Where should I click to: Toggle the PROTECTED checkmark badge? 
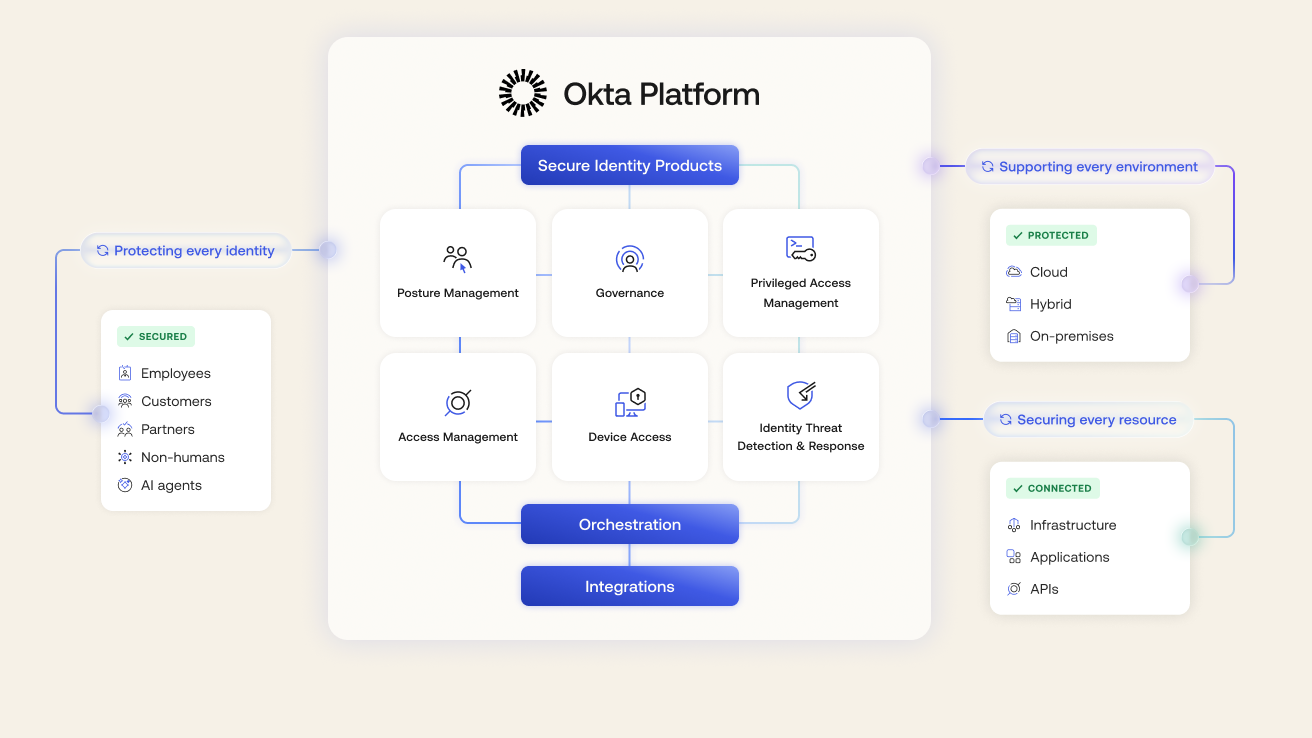(1050, 234)
